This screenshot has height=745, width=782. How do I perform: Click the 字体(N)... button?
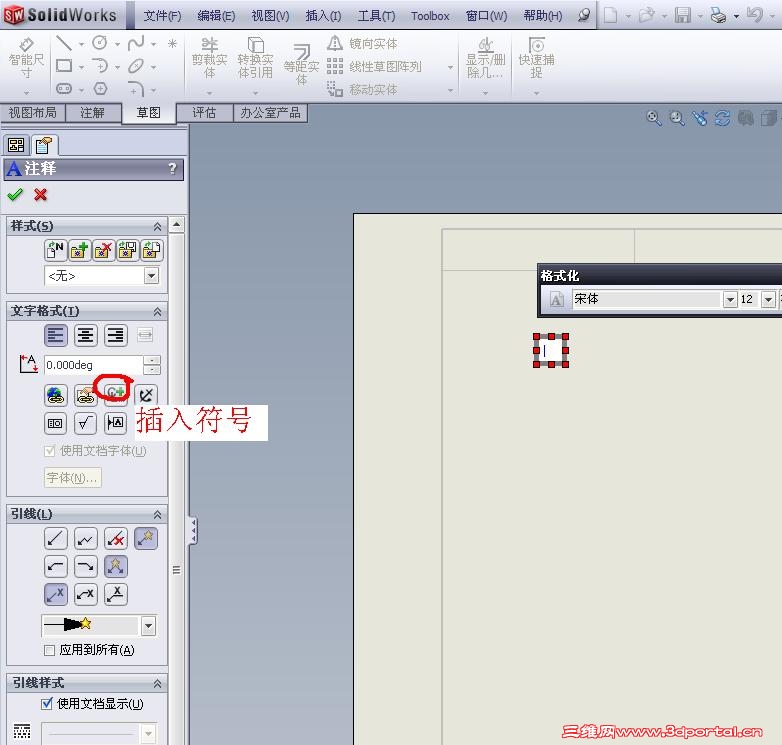[73, 478]
